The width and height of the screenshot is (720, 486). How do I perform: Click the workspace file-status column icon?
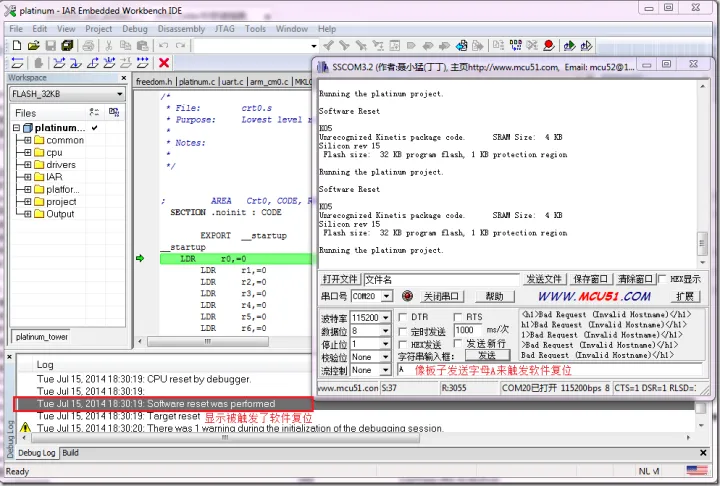[94, 113]
